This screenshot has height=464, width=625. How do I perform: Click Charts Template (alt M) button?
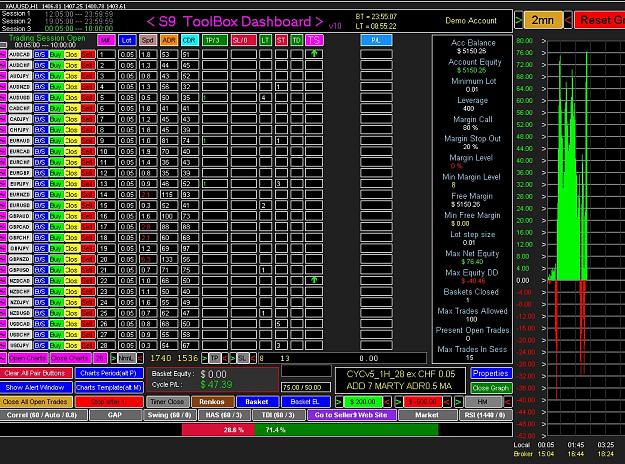point(108,387)
